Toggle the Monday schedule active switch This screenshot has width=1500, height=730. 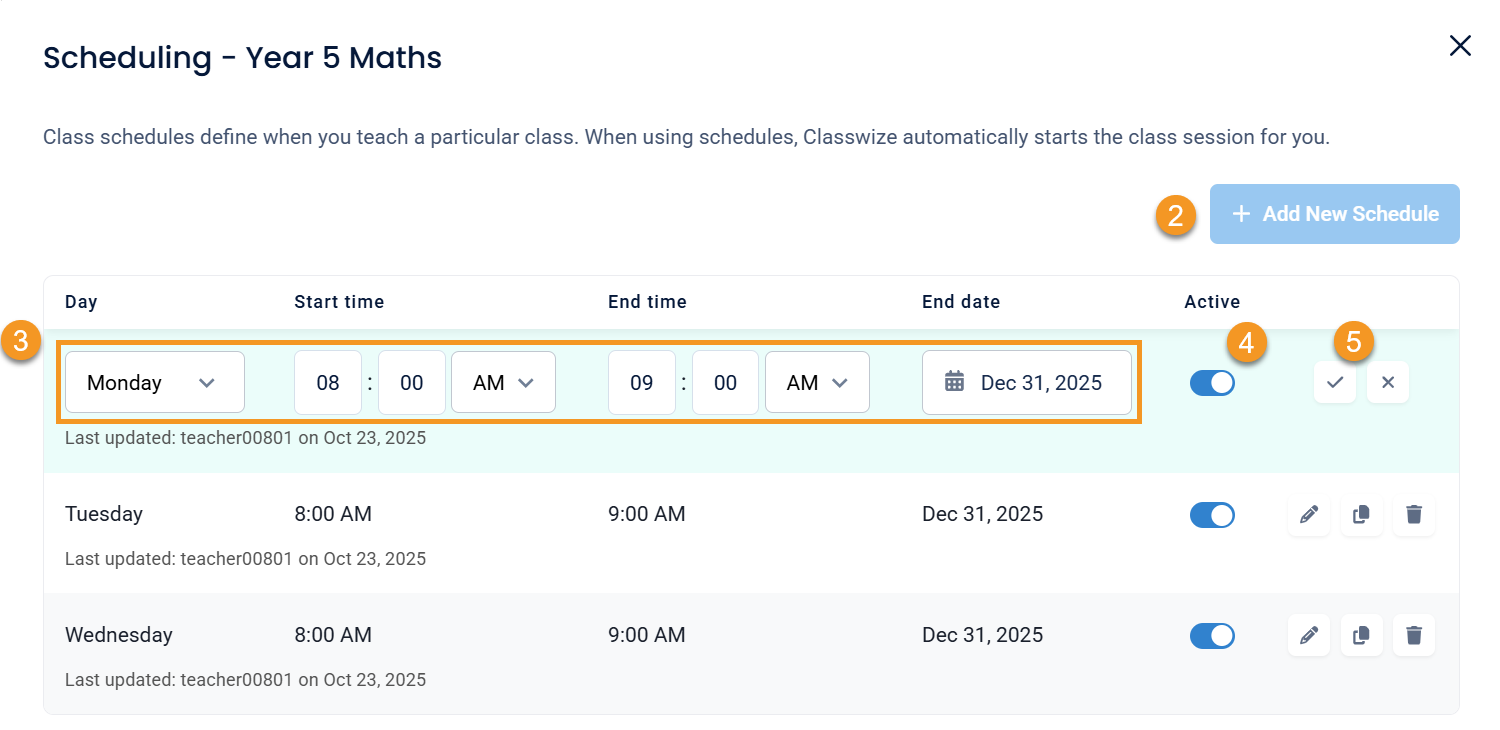coord(1212,383)
